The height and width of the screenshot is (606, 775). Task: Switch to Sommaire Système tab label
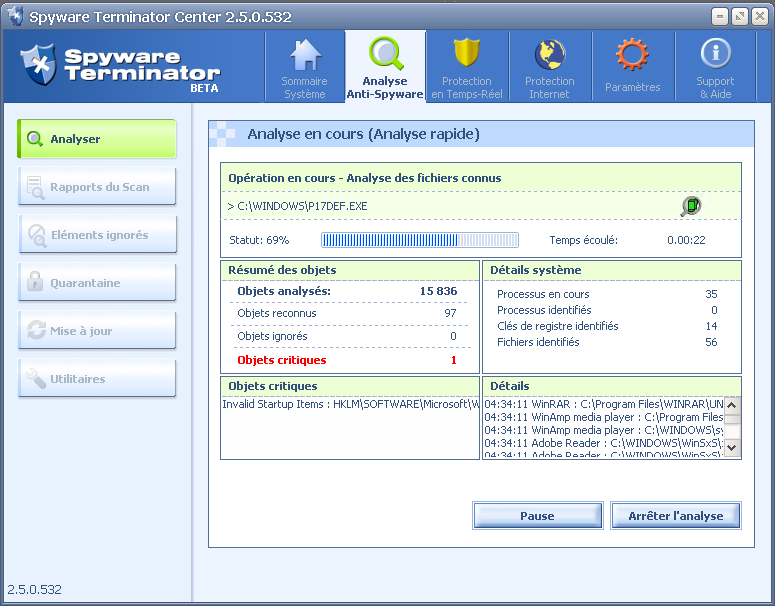point(304,87)
